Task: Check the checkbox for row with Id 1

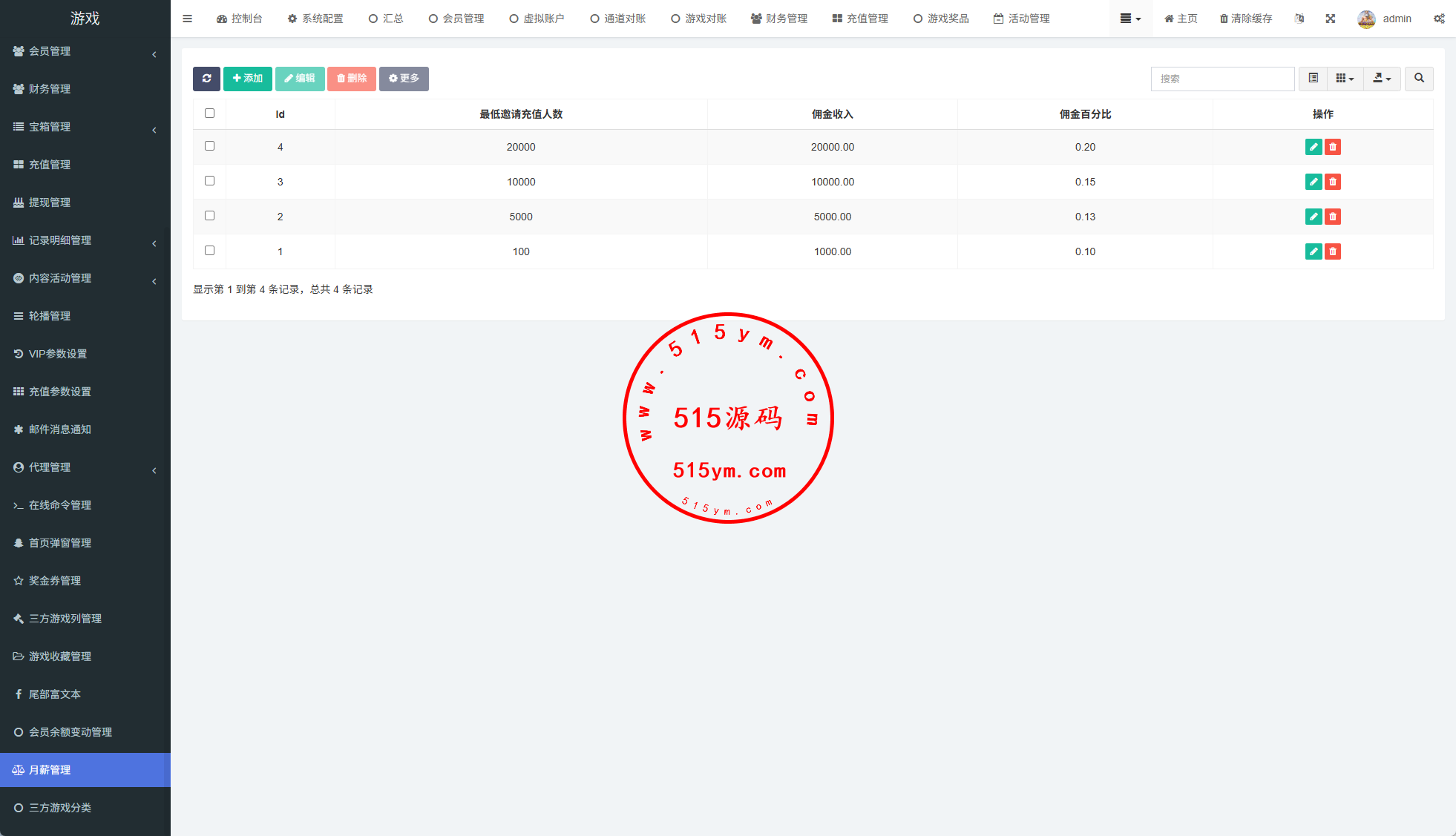Action: point(209,251)
